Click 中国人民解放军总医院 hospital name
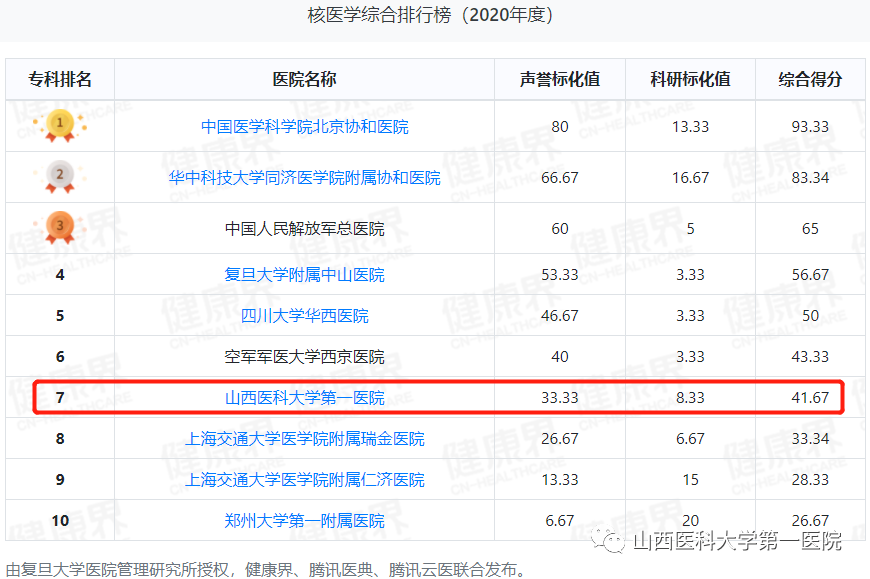The height and width of the screenshot is (579, 870). pos(305,229)
